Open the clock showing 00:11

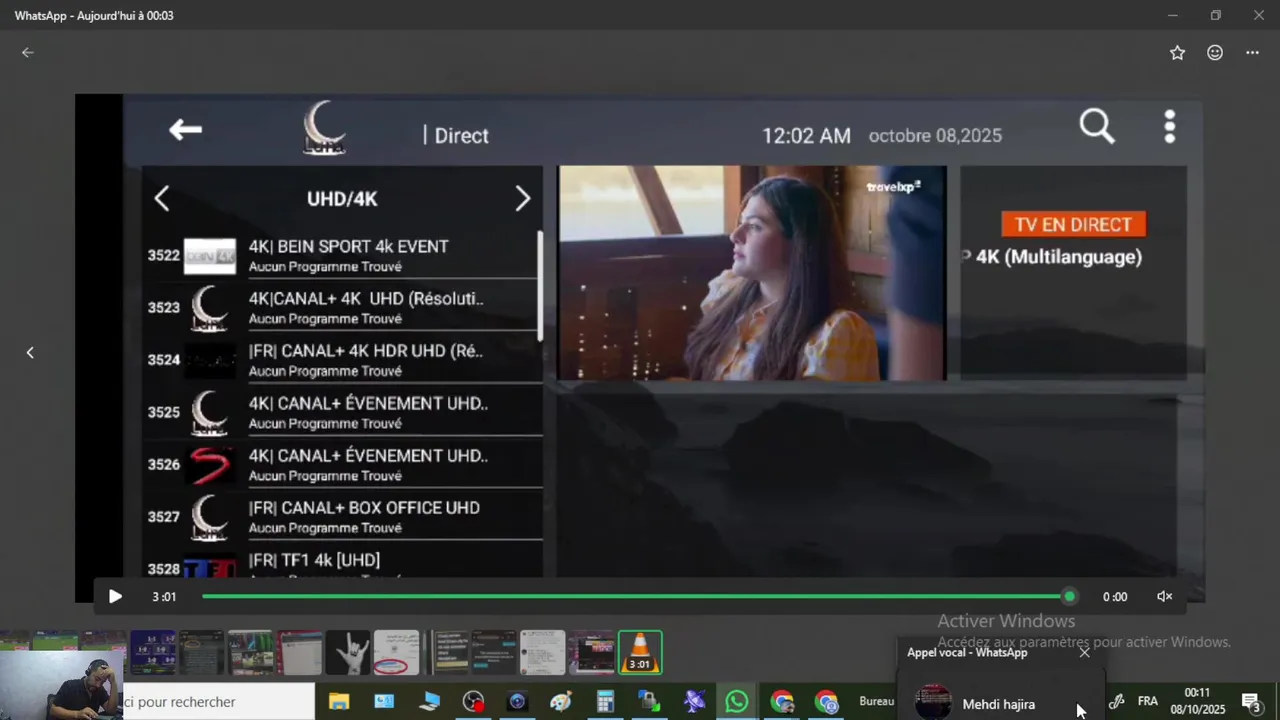1197,701
